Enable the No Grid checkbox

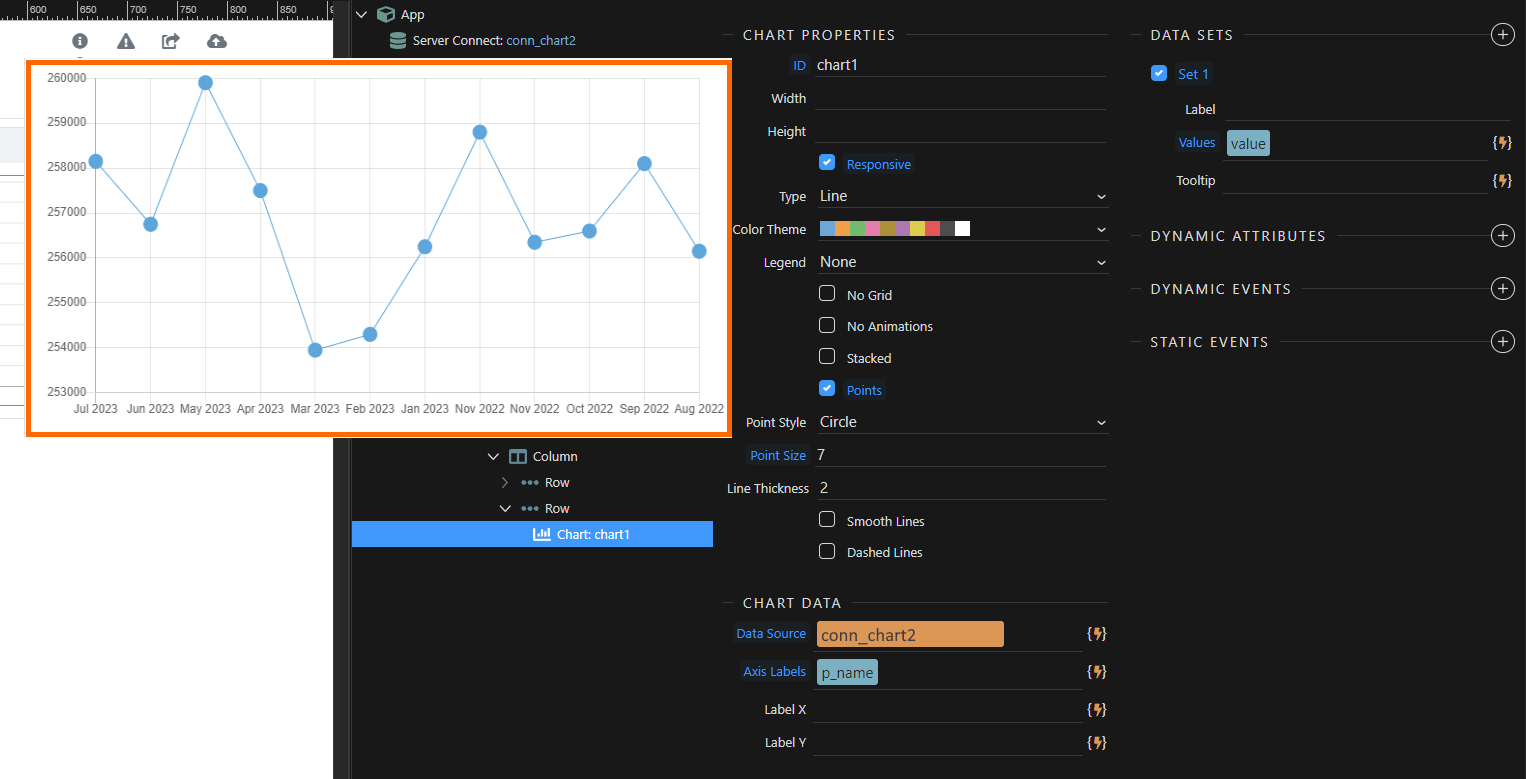827,293
